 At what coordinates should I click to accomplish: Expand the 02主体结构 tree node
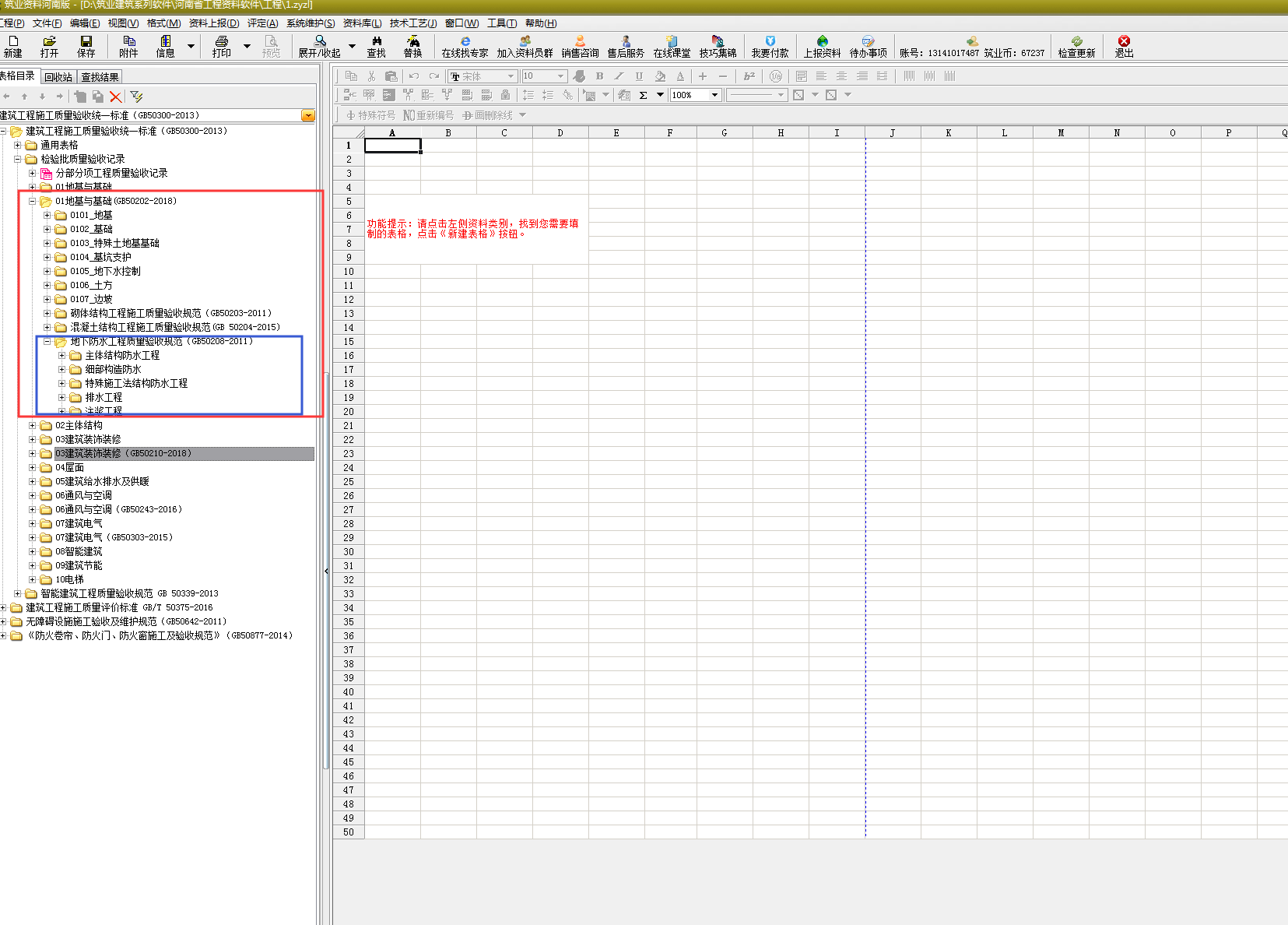(x=33, y=425)
